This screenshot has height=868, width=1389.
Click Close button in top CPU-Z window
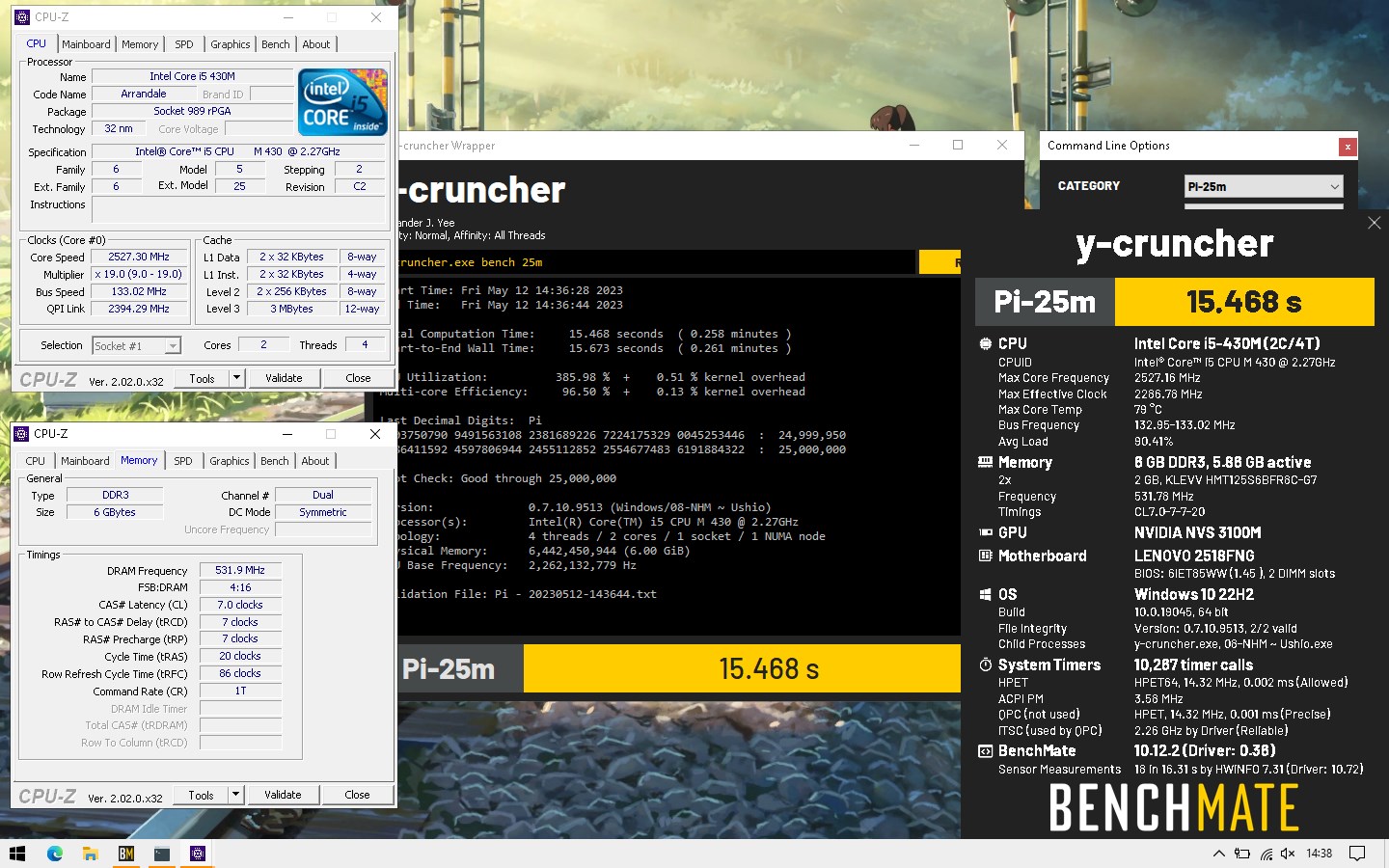click(x=358, y=378)
